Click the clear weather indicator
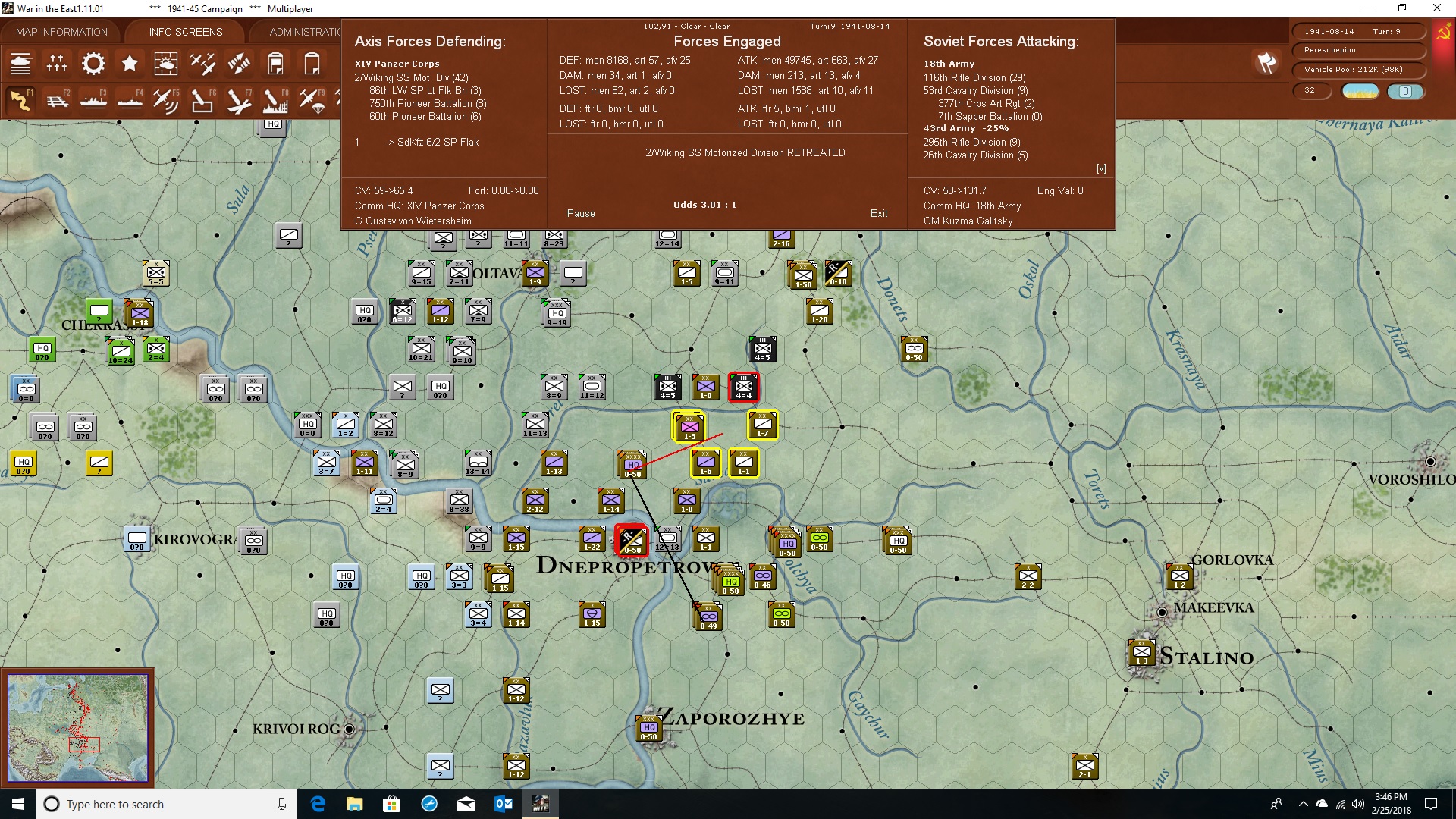 [x=1360, y=91]
